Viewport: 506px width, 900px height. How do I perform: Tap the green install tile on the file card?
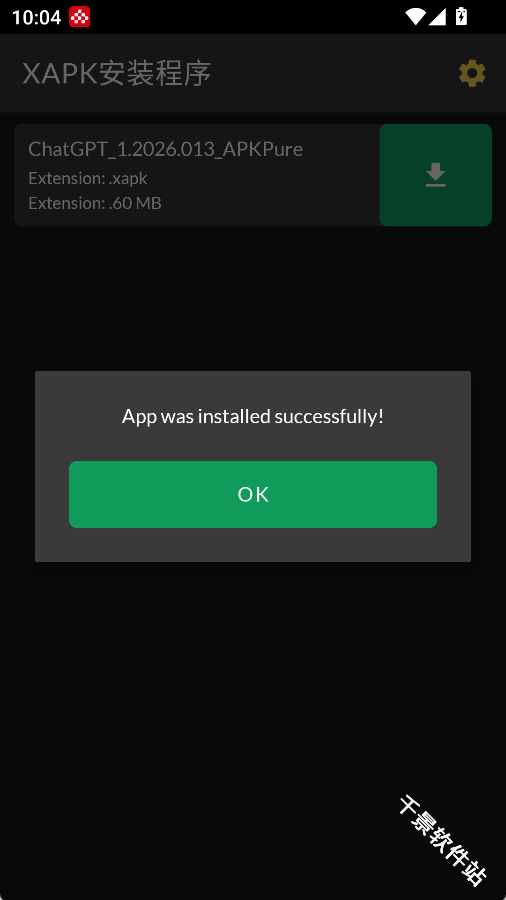(435, 175)
